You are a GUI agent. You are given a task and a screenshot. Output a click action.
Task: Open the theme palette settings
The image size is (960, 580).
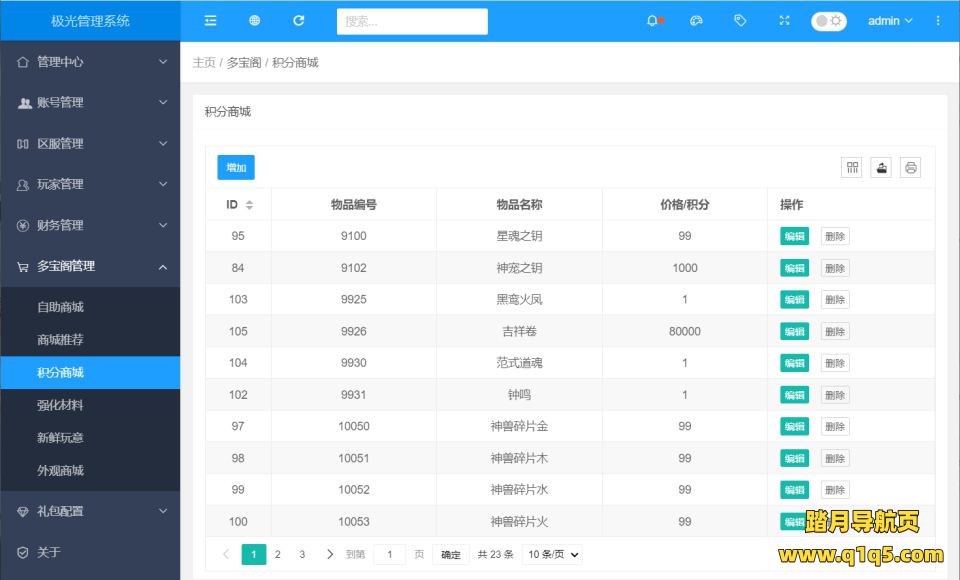click(695, 20)
